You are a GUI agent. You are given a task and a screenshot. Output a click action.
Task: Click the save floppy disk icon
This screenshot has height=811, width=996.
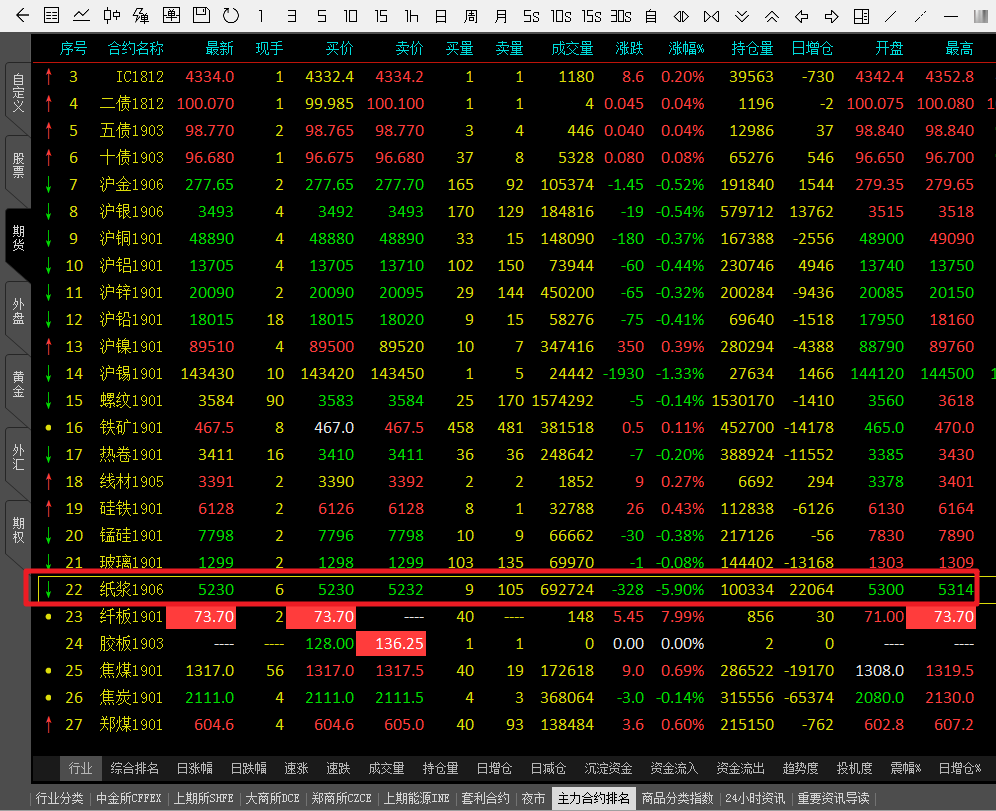click(x=201, y=16)
